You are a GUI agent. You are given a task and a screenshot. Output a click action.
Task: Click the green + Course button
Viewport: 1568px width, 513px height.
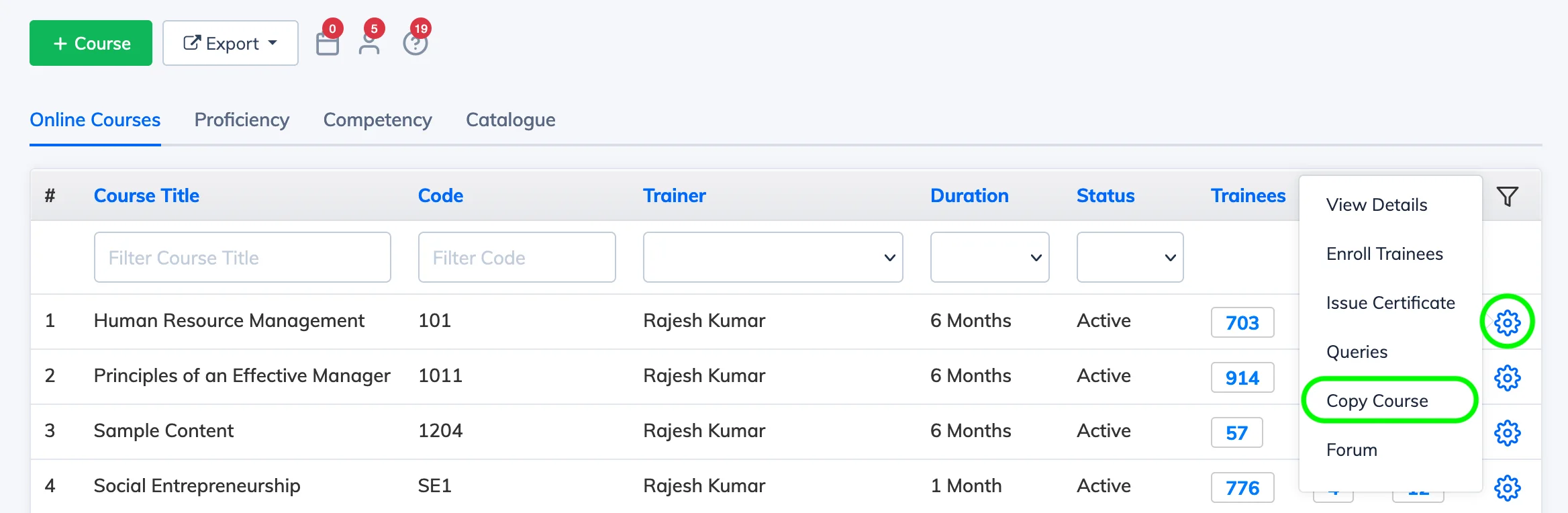click(91, 43)
